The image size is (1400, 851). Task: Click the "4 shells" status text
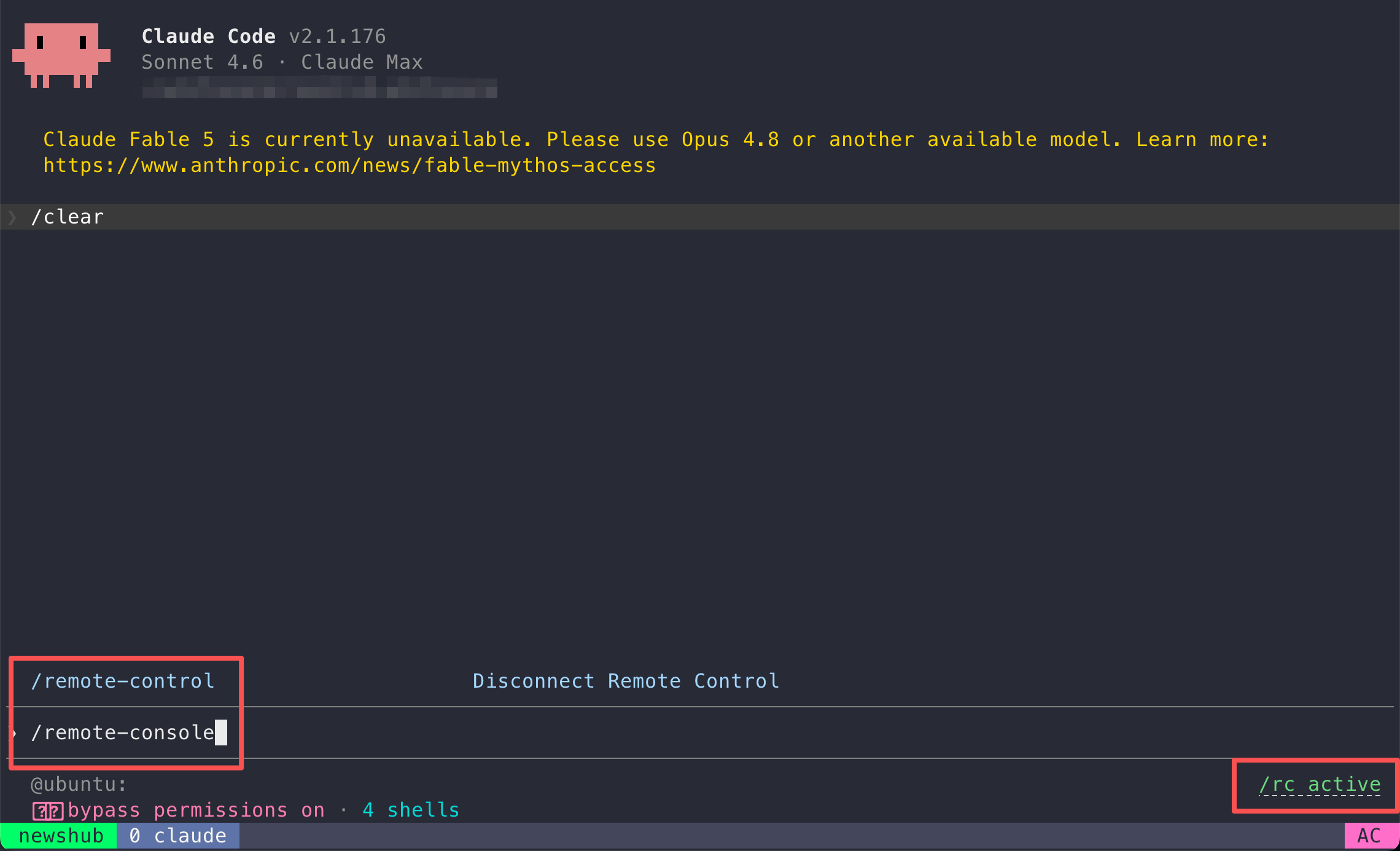411,810
